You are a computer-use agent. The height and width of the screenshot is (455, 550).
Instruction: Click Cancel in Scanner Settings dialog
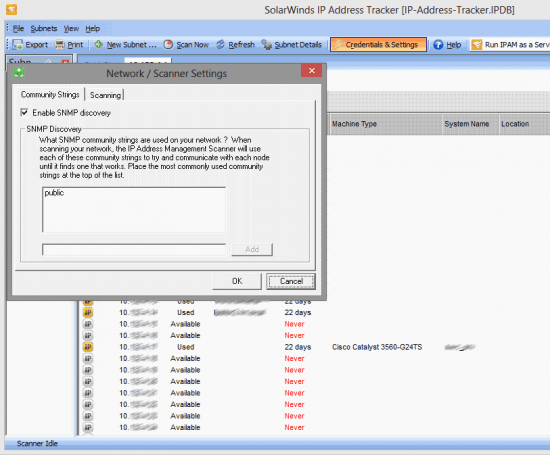(291, 281)
